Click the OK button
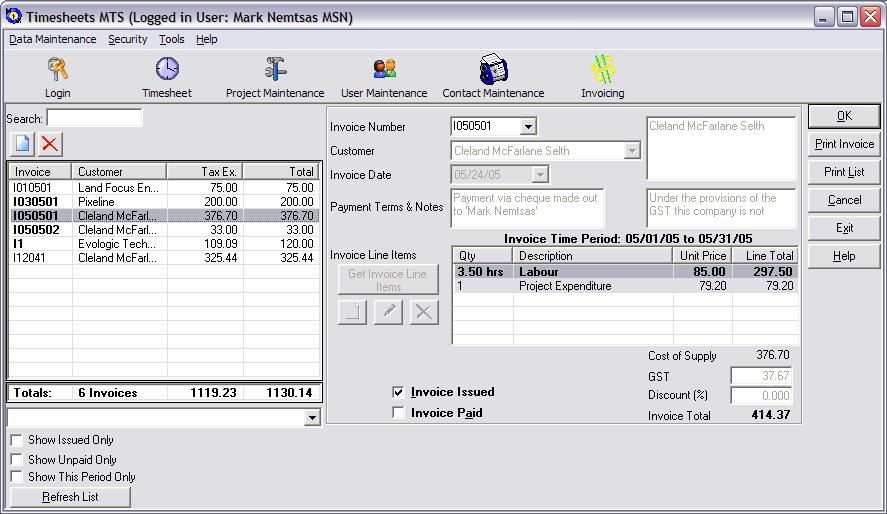This screenshot has height=514, width=887. tap(844, 116)
